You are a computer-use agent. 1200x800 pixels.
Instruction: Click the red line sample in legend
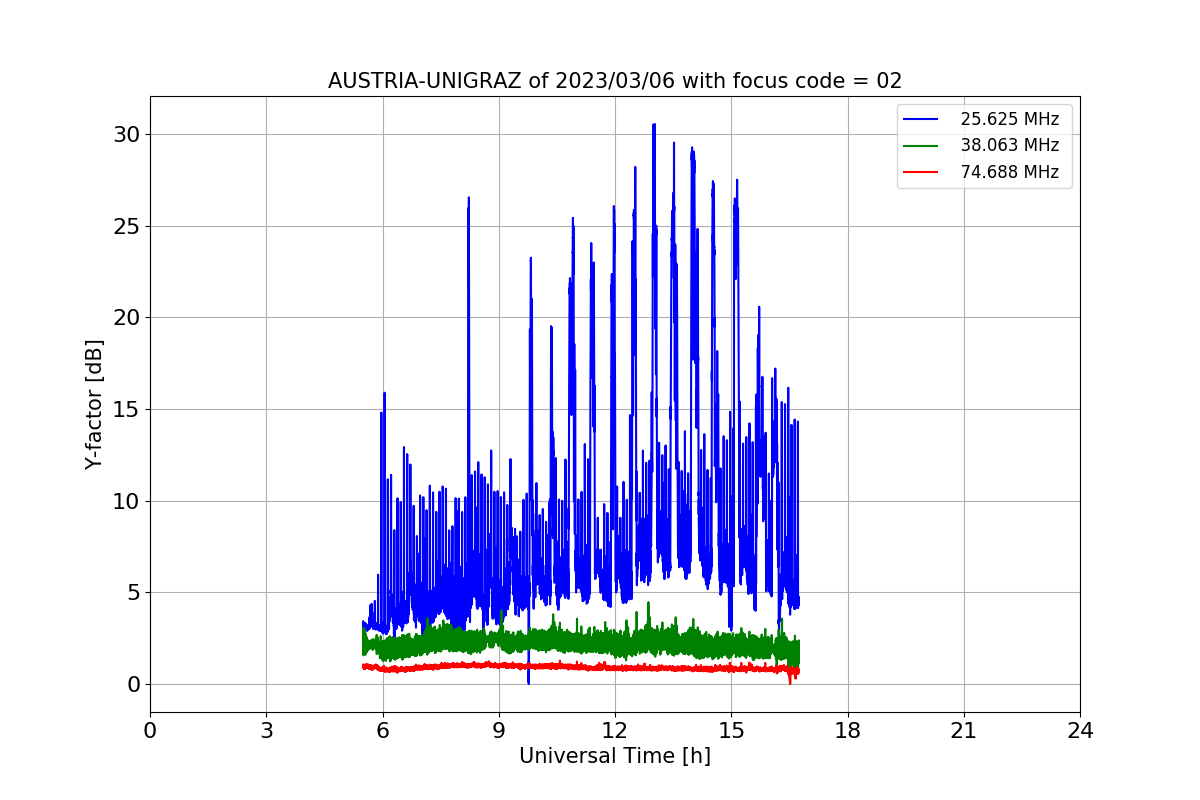pyautogui.click(x=921, y=172)
